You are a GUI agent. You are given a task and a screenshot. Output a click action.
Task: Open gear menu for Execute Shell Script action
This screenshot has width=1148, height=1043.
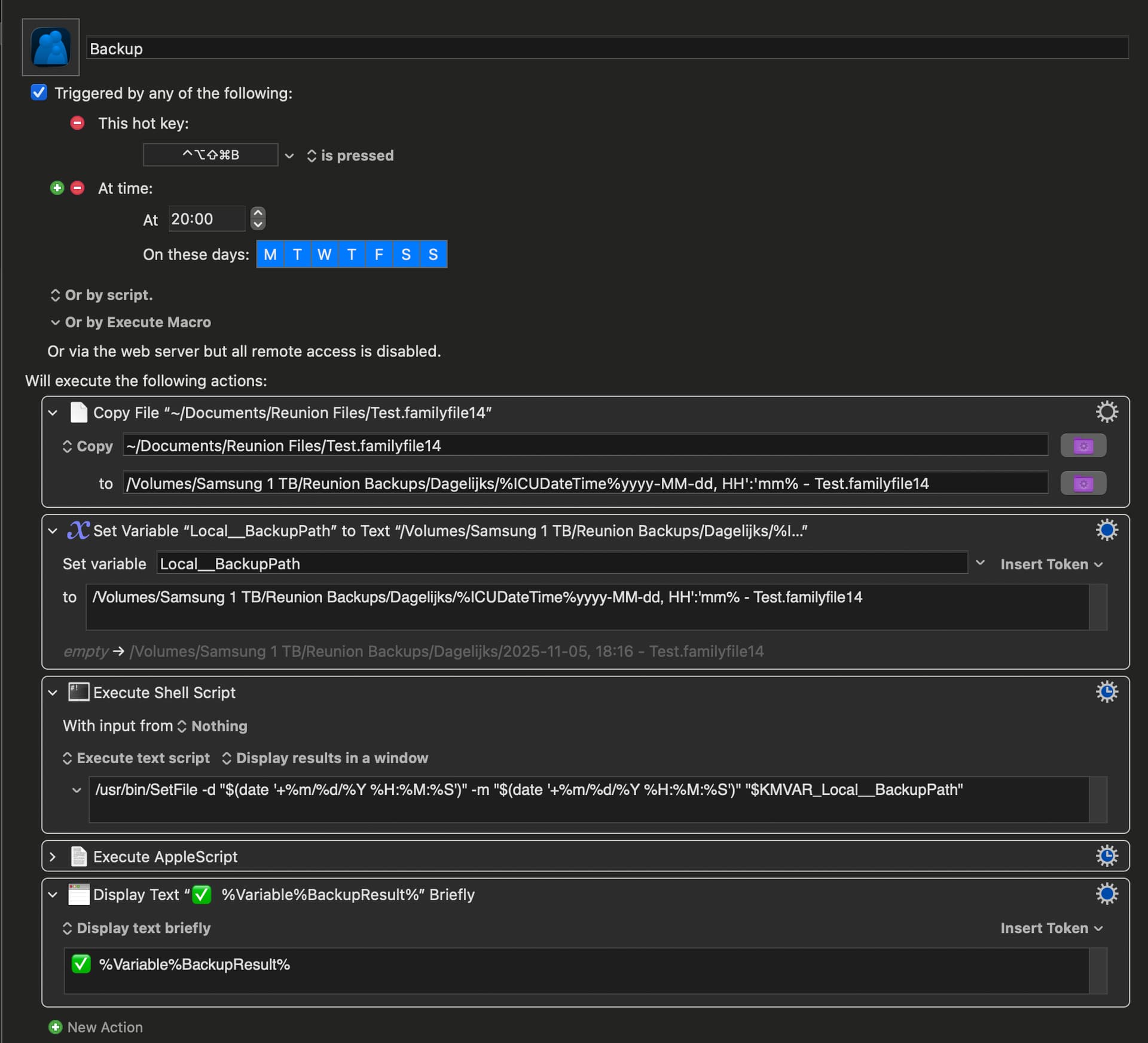point(1106,692)
